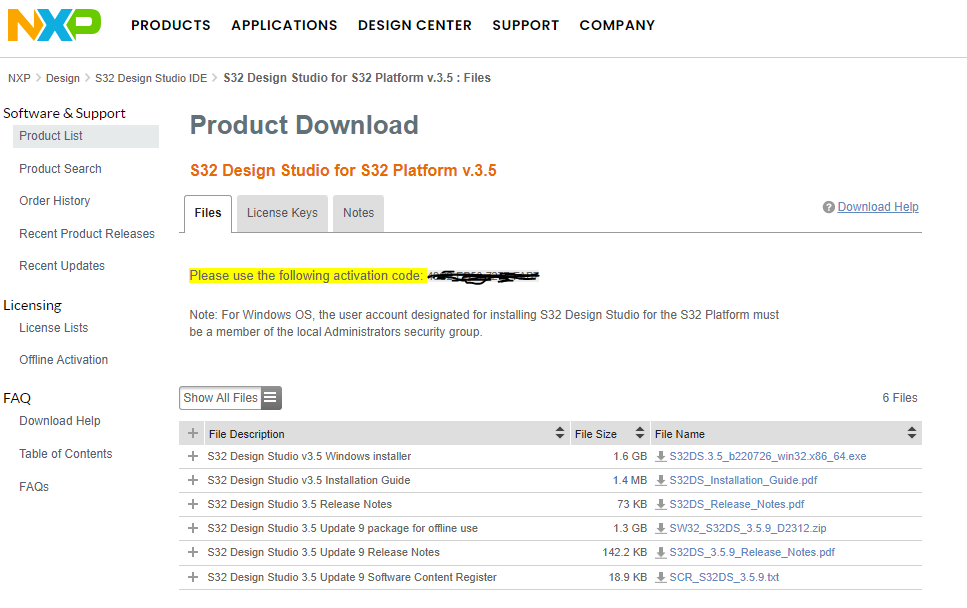Sort files by File Name column

(911, 434)
